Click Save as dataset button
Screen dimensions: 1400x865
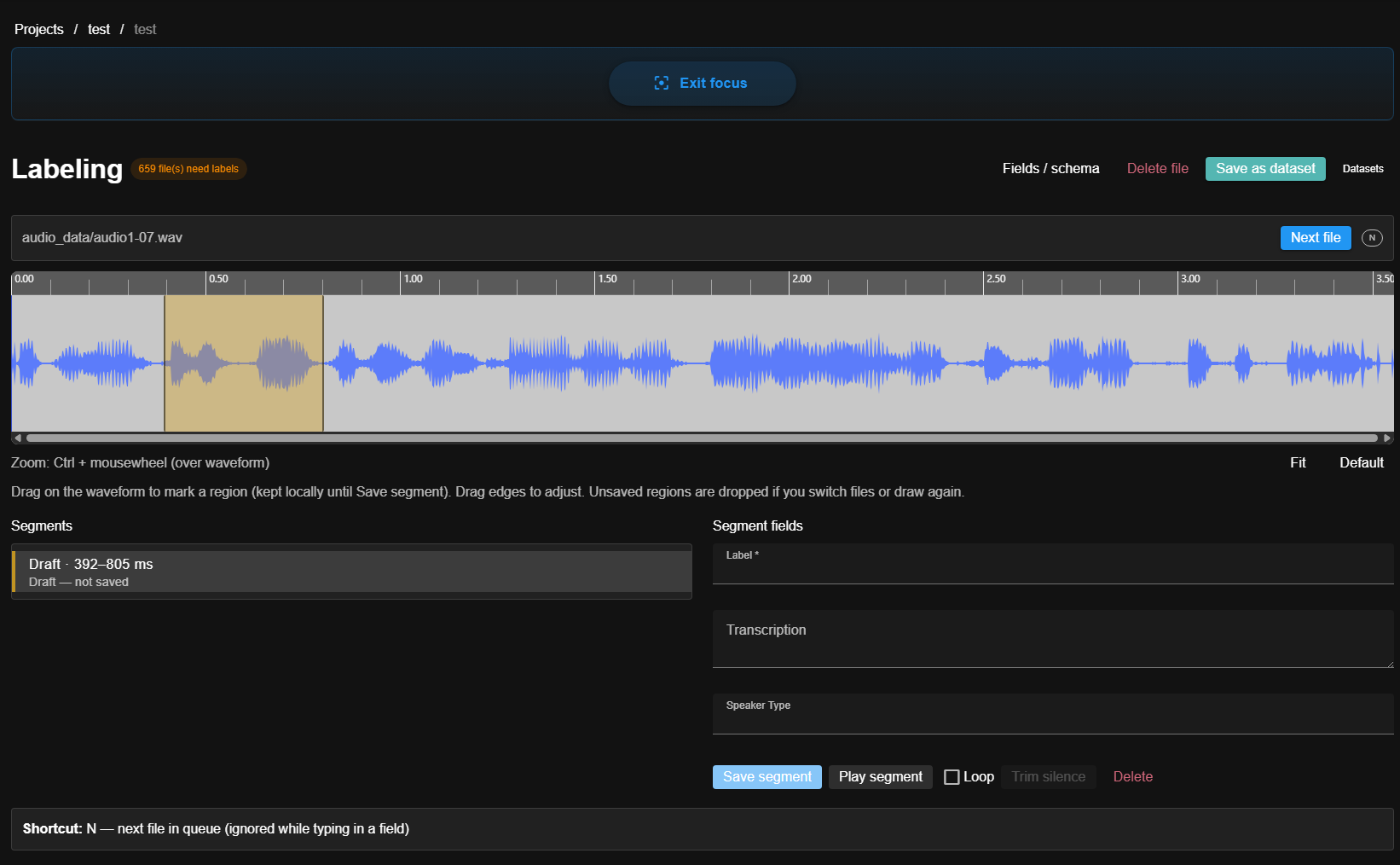(1265, 169)
